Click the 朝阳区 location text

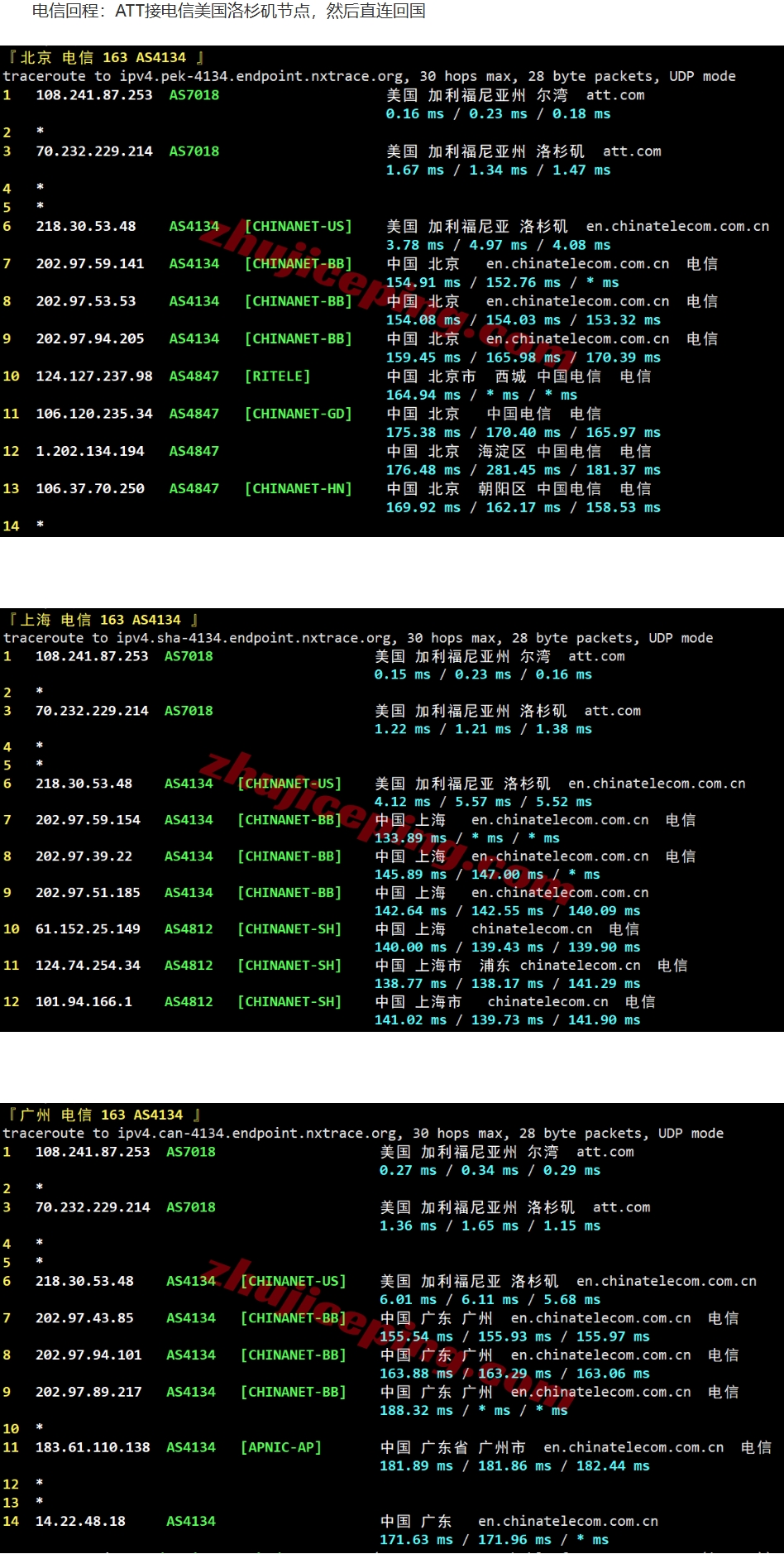(x=502, y=489)
